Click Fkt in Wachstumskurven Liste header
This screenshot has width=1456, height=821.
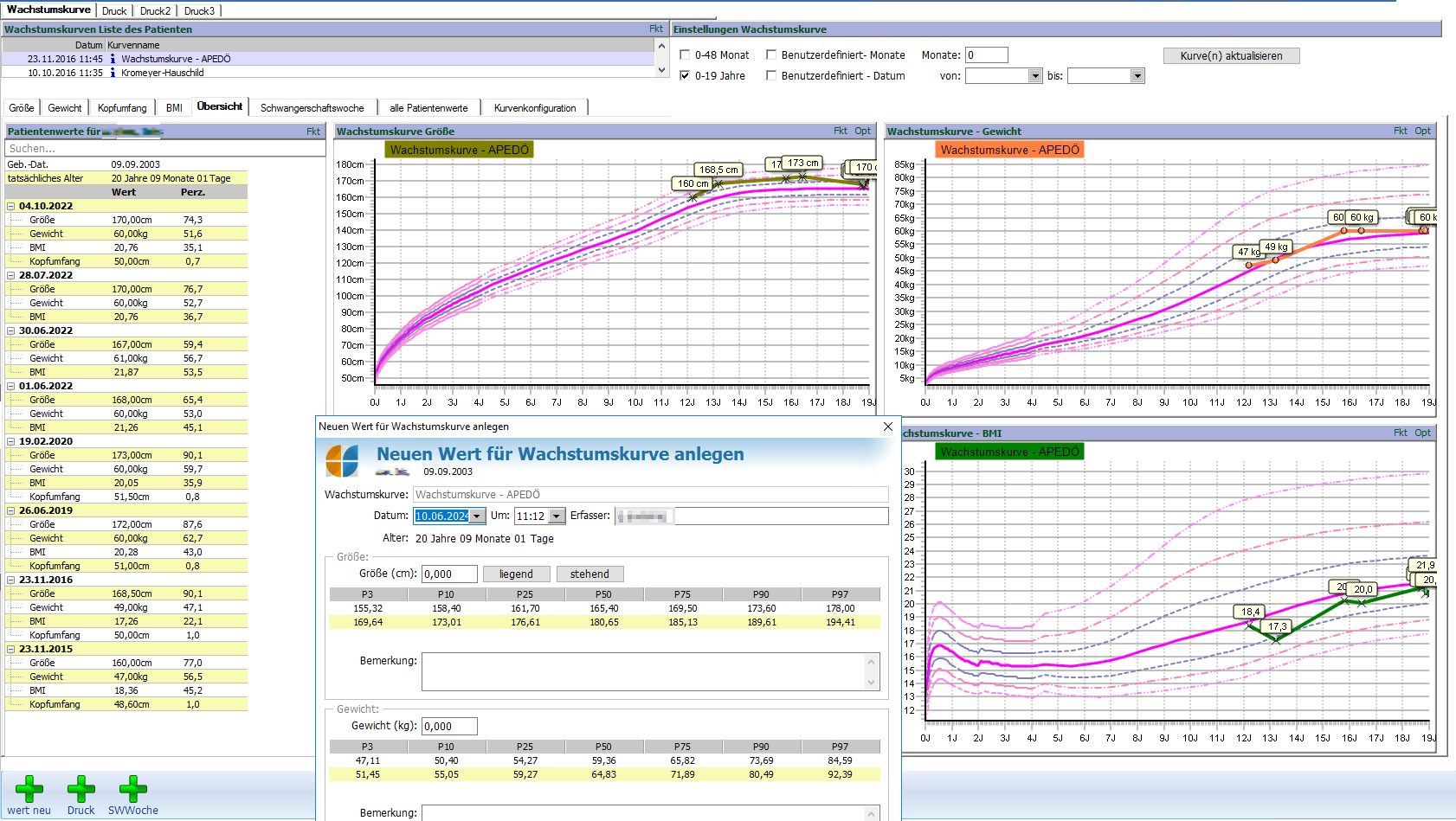(x=656, y=29)
